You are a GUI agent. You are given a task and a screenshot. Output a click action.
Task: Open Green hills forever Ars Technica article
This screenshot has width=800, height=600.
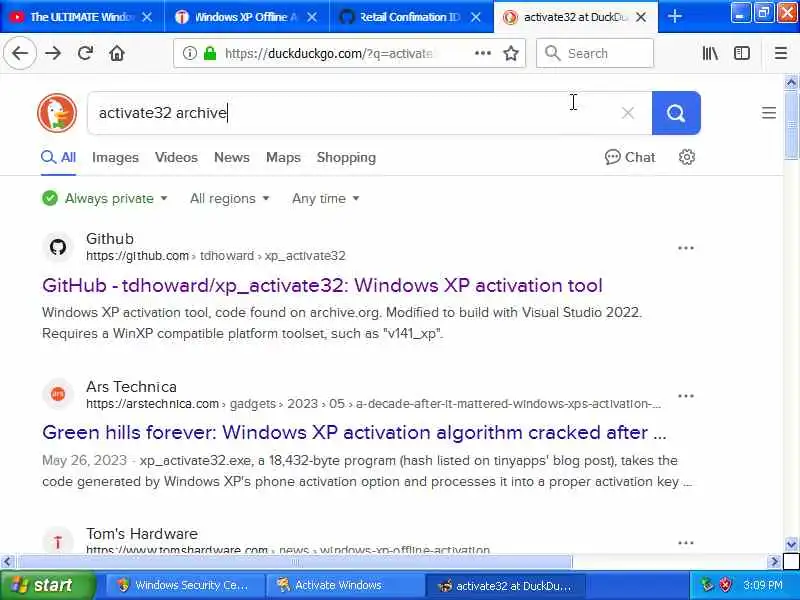354,433
